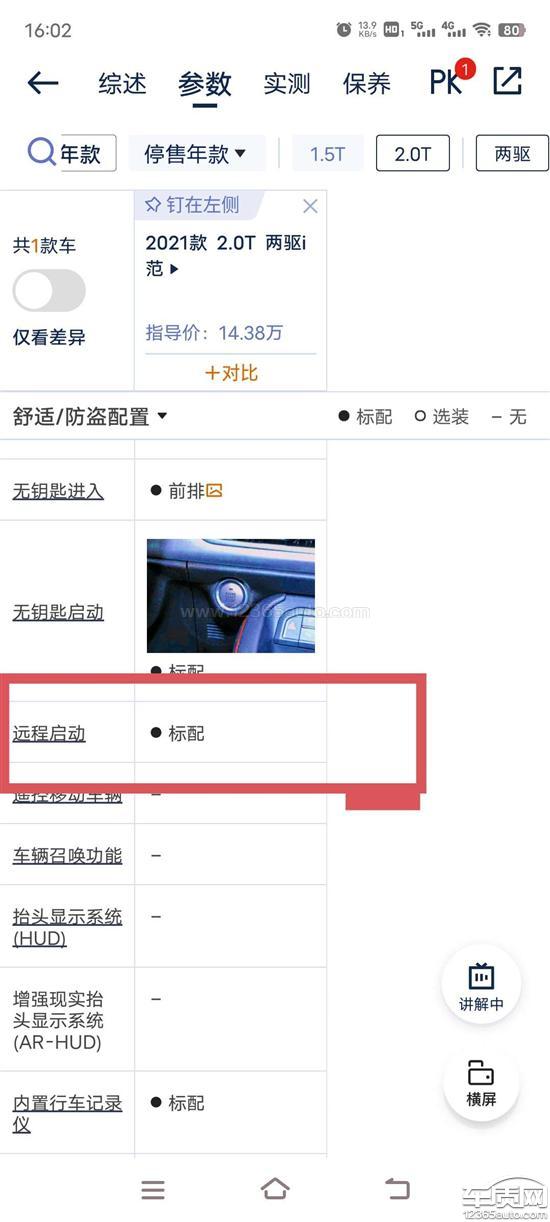This screenshot has height=1222, width=550.
Task: Click the pin icon beside 钉在左侧
Action: point(153,205)
